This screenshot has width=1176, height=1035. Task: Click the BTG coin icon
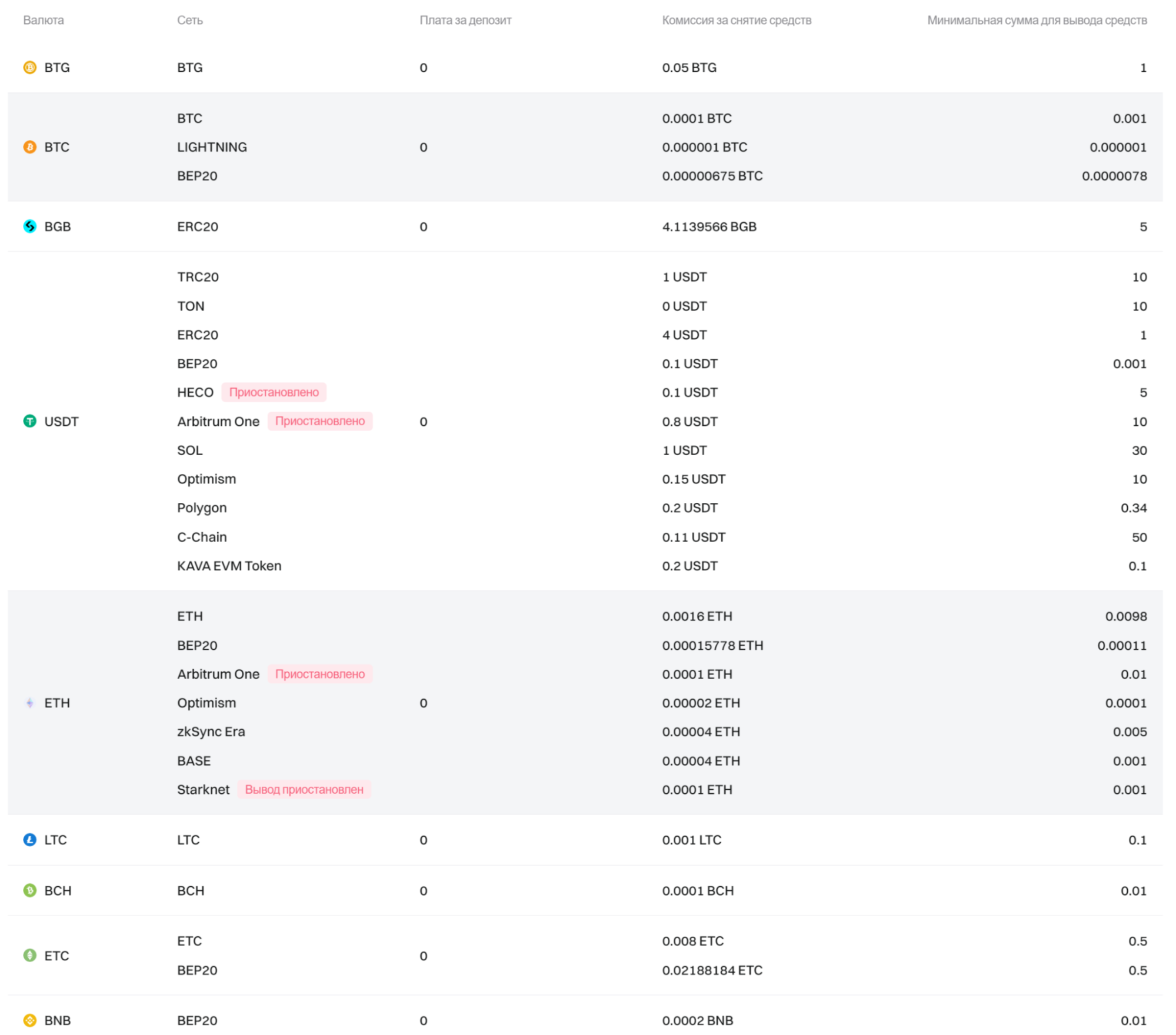[x=29, y=68]
